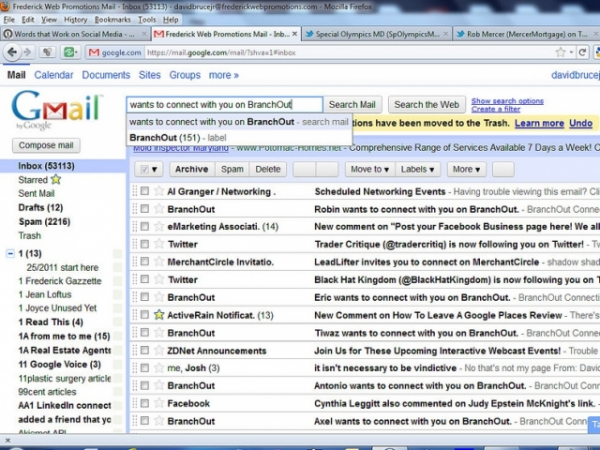Switch to the Rob Mercer Twitter tab
The height and width of the screenshot is (450, 600).
coord(527,34)
